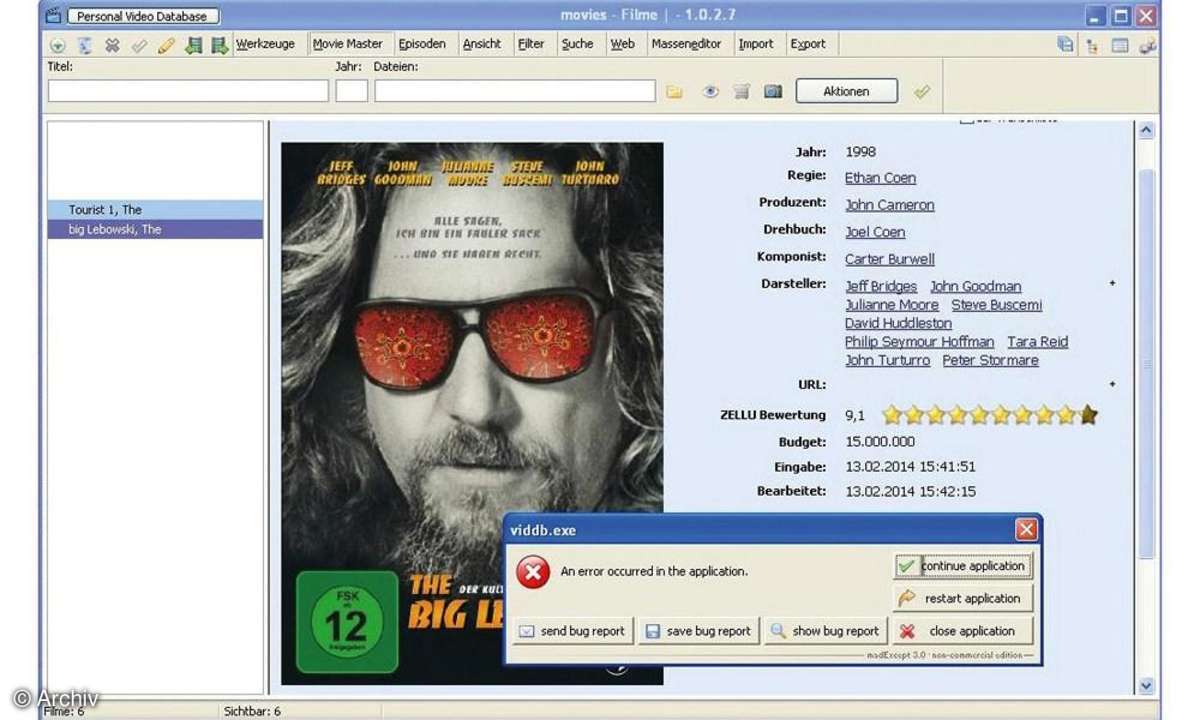Click the round green arrow icon at toolbar start
The image size is (1200, 720).
(58, 45)
